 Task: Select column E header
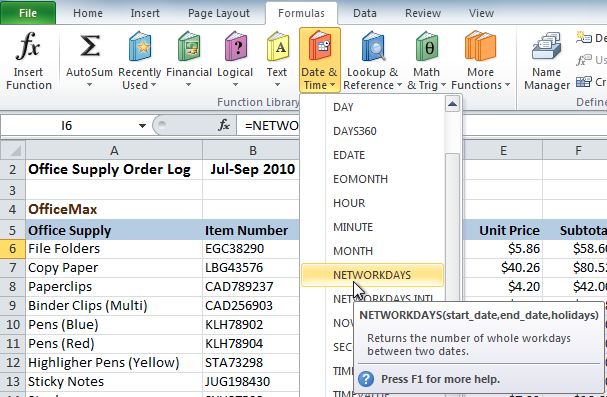(503, 150)
